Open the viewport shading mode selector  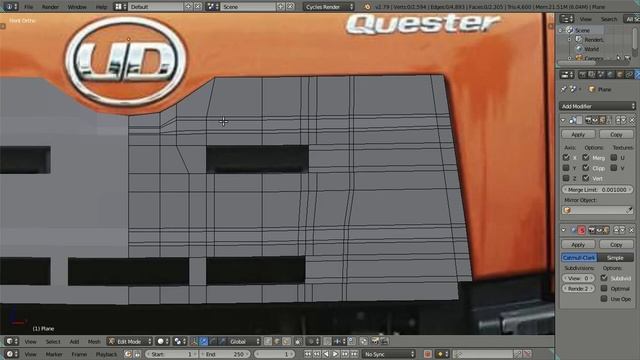(x=163, y=341)
